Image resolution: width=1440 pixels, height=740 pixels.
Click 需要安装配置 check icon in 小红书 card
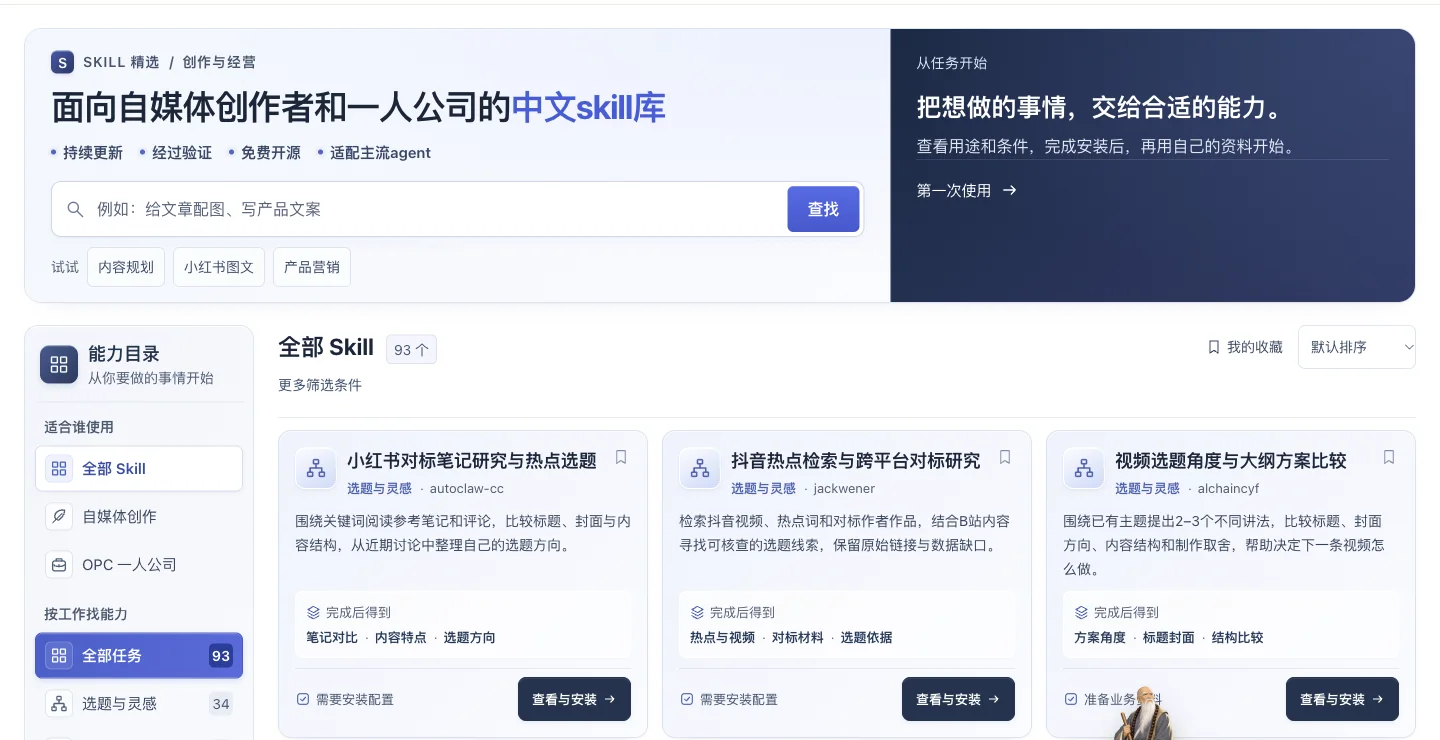[x=303, y=699]
